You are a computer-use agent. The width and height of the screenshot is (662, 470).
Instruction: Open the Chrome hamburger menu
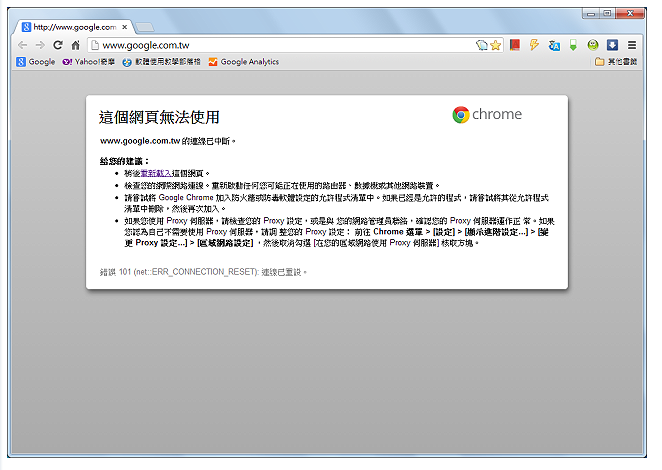click(x=632, y=45)
